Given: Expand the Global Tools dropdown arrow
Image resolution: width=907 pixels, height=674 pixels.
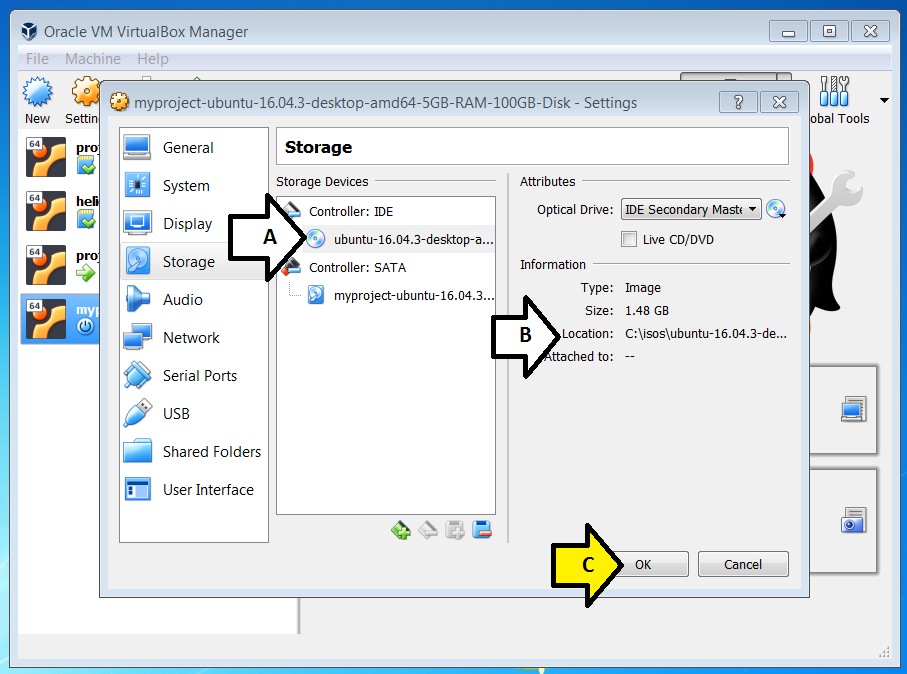Looking at the screenshot, I should [884, 101].
